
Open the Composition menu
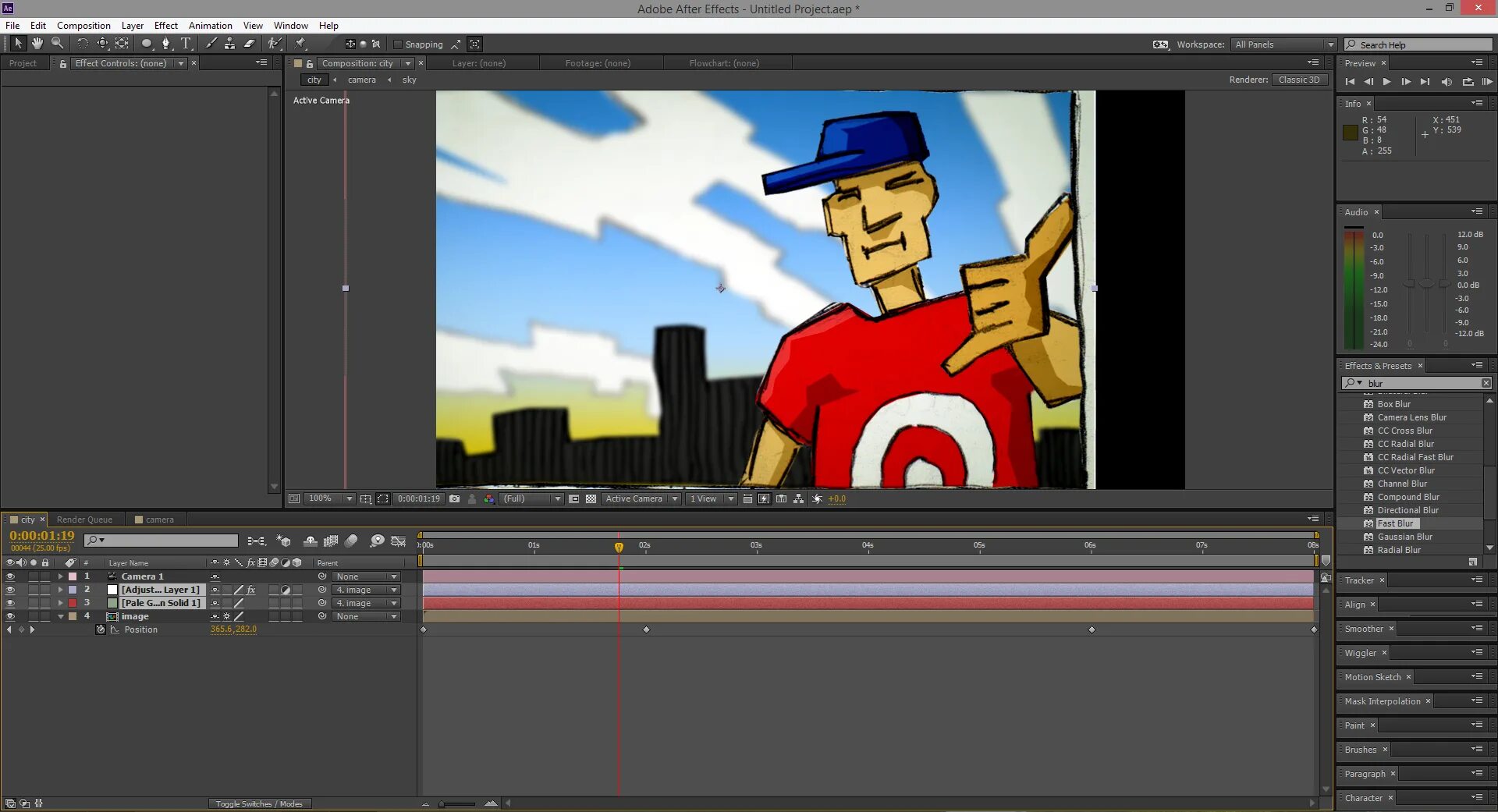83,26
